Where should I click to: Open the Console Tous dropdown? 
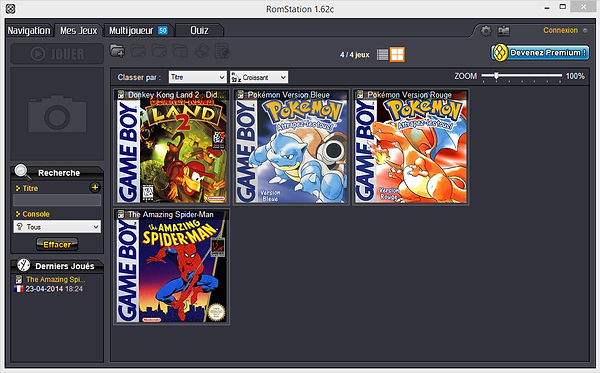(x=57, y=227)
